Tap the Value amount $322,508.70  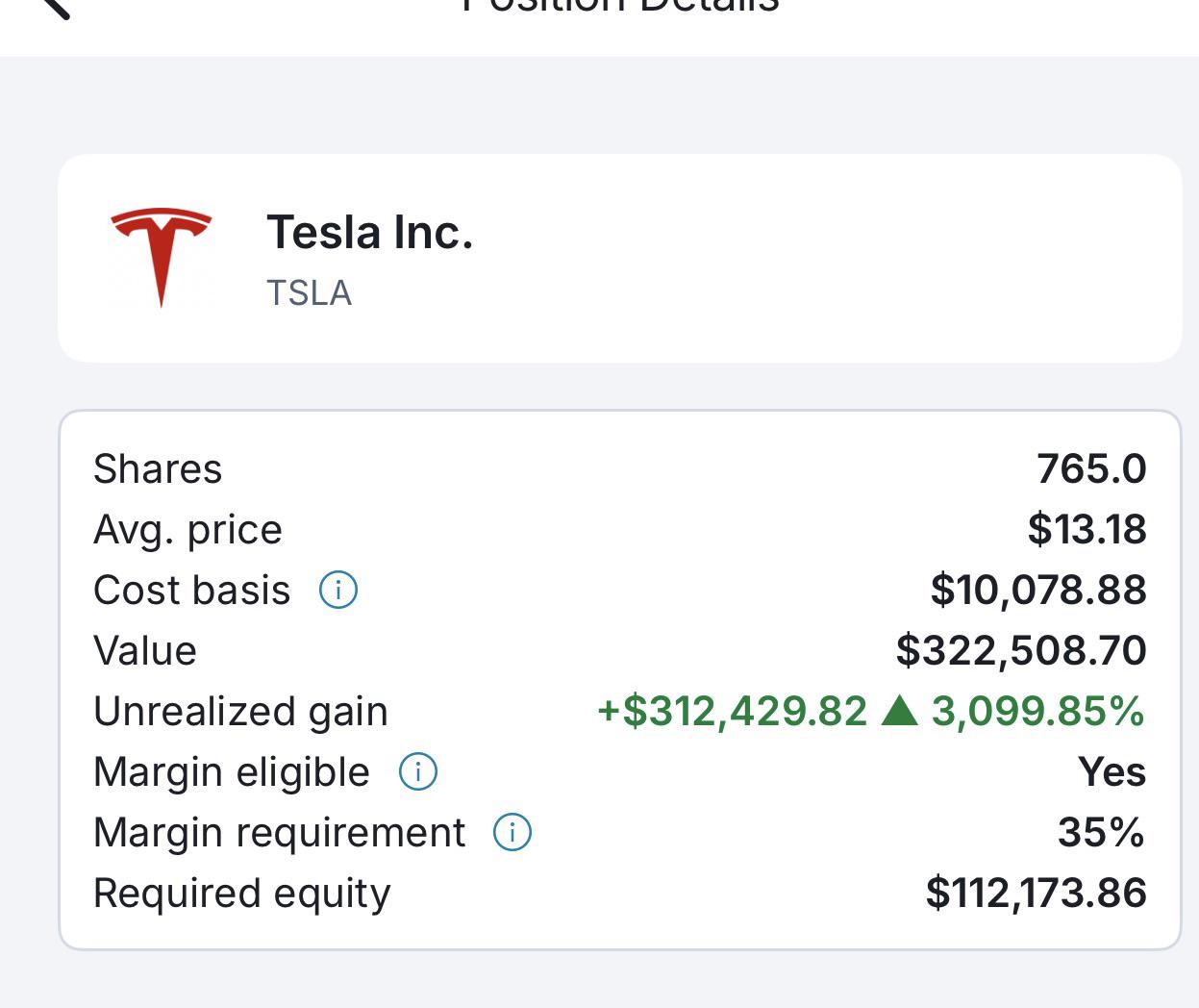point(1021,650)
